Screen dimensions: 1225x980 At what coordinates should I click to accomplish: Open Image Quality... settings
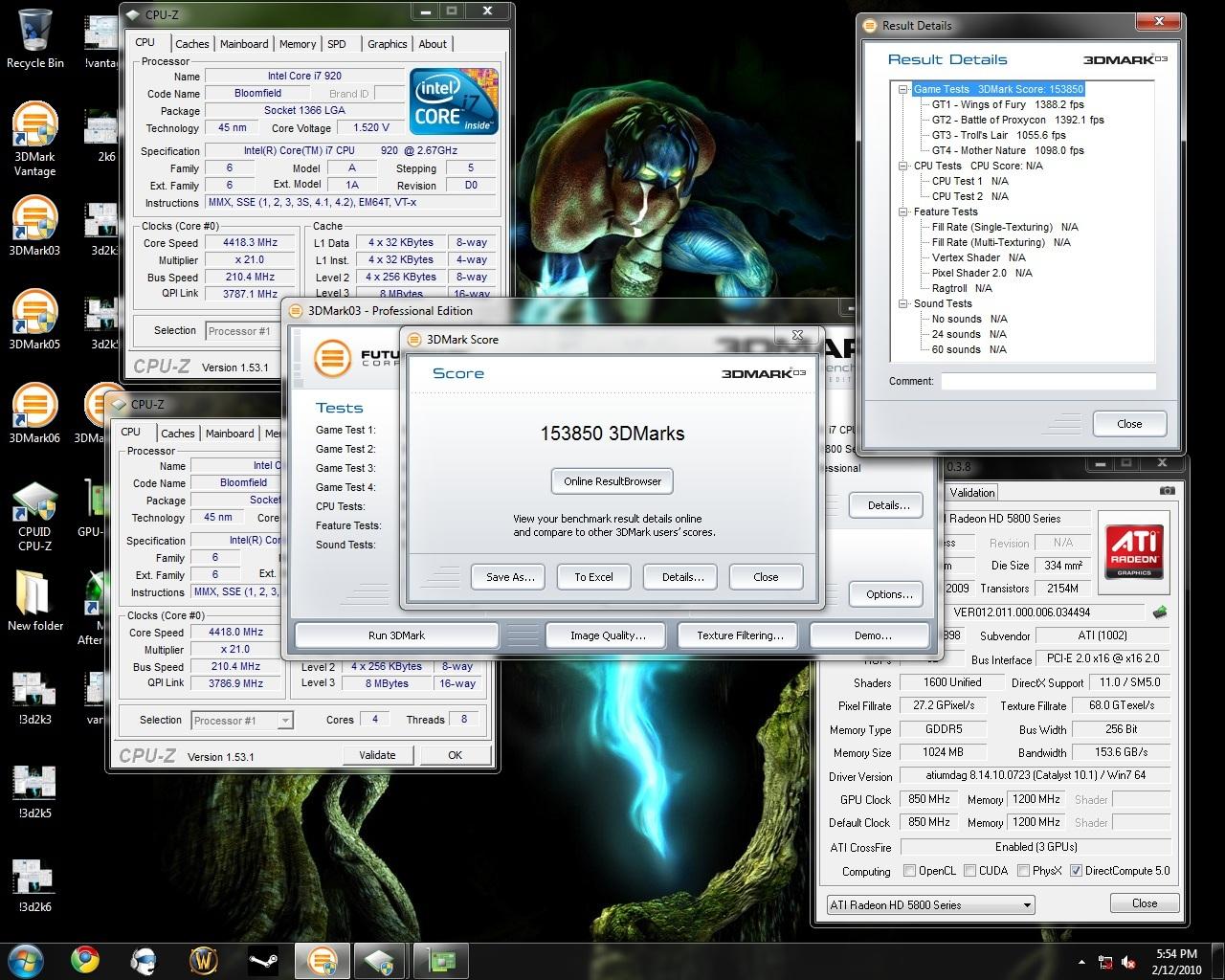[608, 635]
